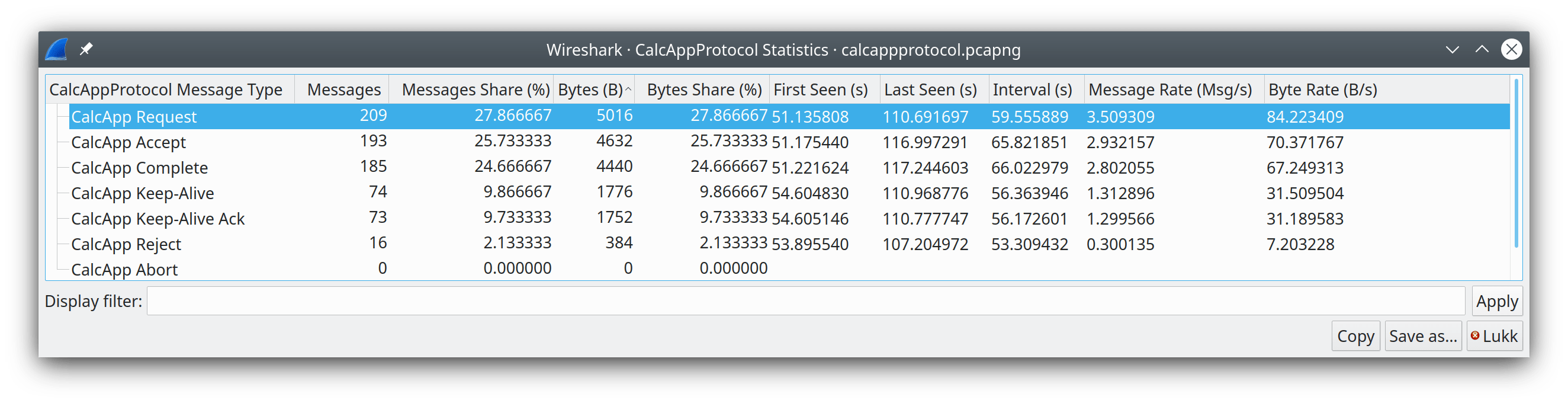Sort by the Messages column header
Viewport: 1568px width, 403px height.
[343, 90]
